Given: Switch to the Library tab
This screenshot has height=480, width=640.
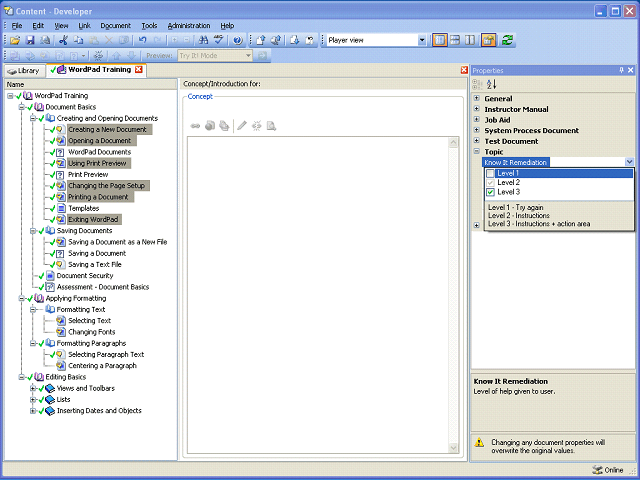Looking at the screenshot, I should point(24,71).
